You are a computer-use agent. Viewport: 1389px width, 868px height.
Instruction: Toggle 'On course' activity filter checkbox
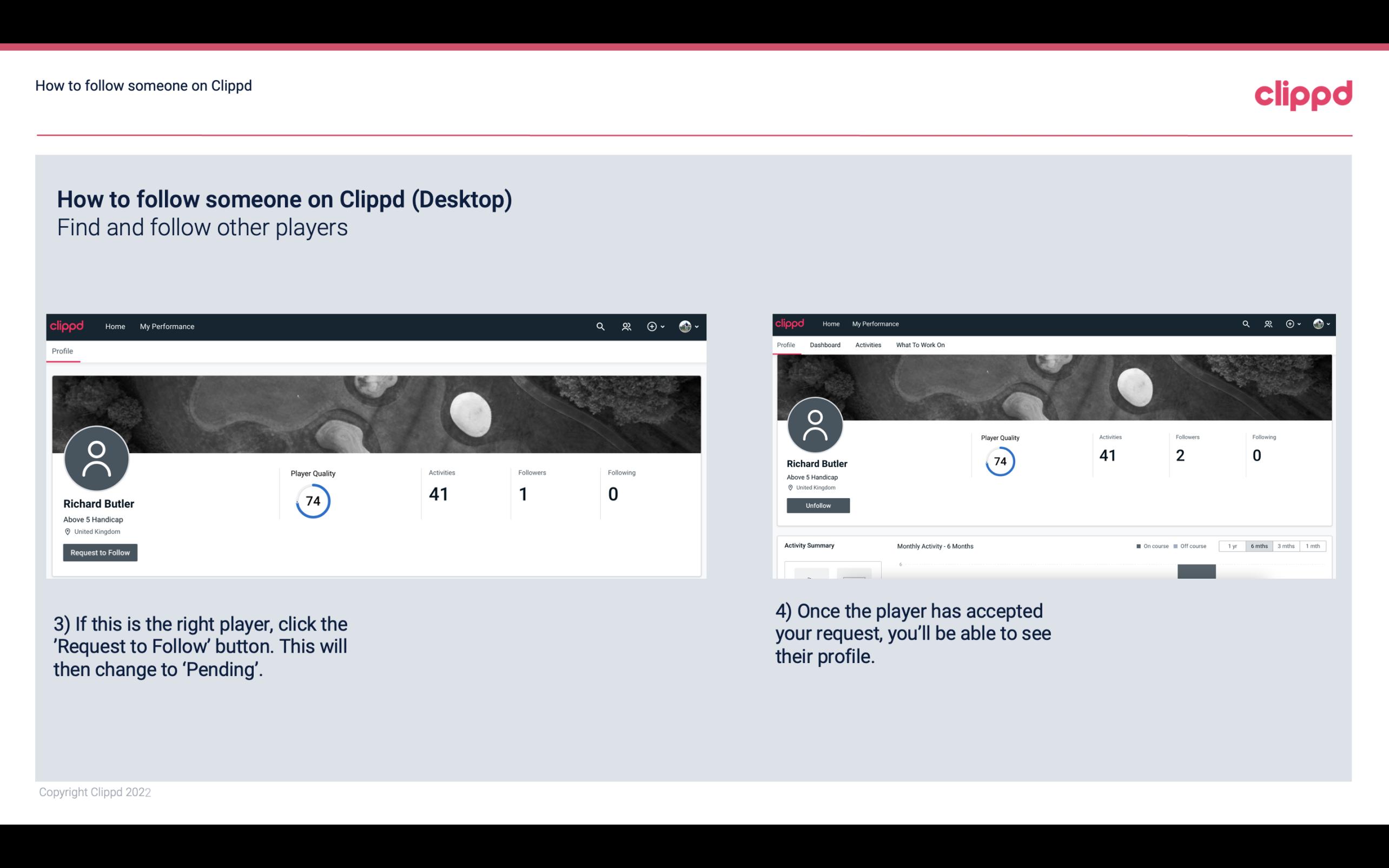pyautogui.click(x=1137, y=546)
